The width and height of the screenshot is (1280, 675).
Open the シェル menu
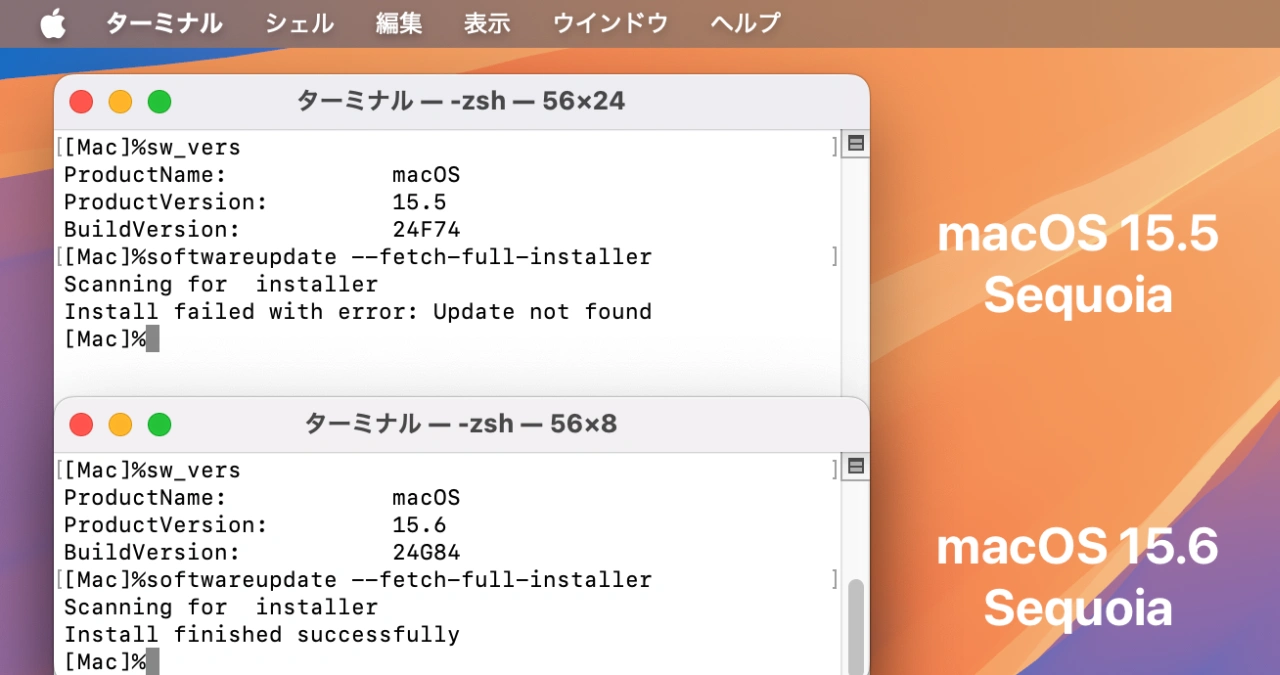coord(297,22)
